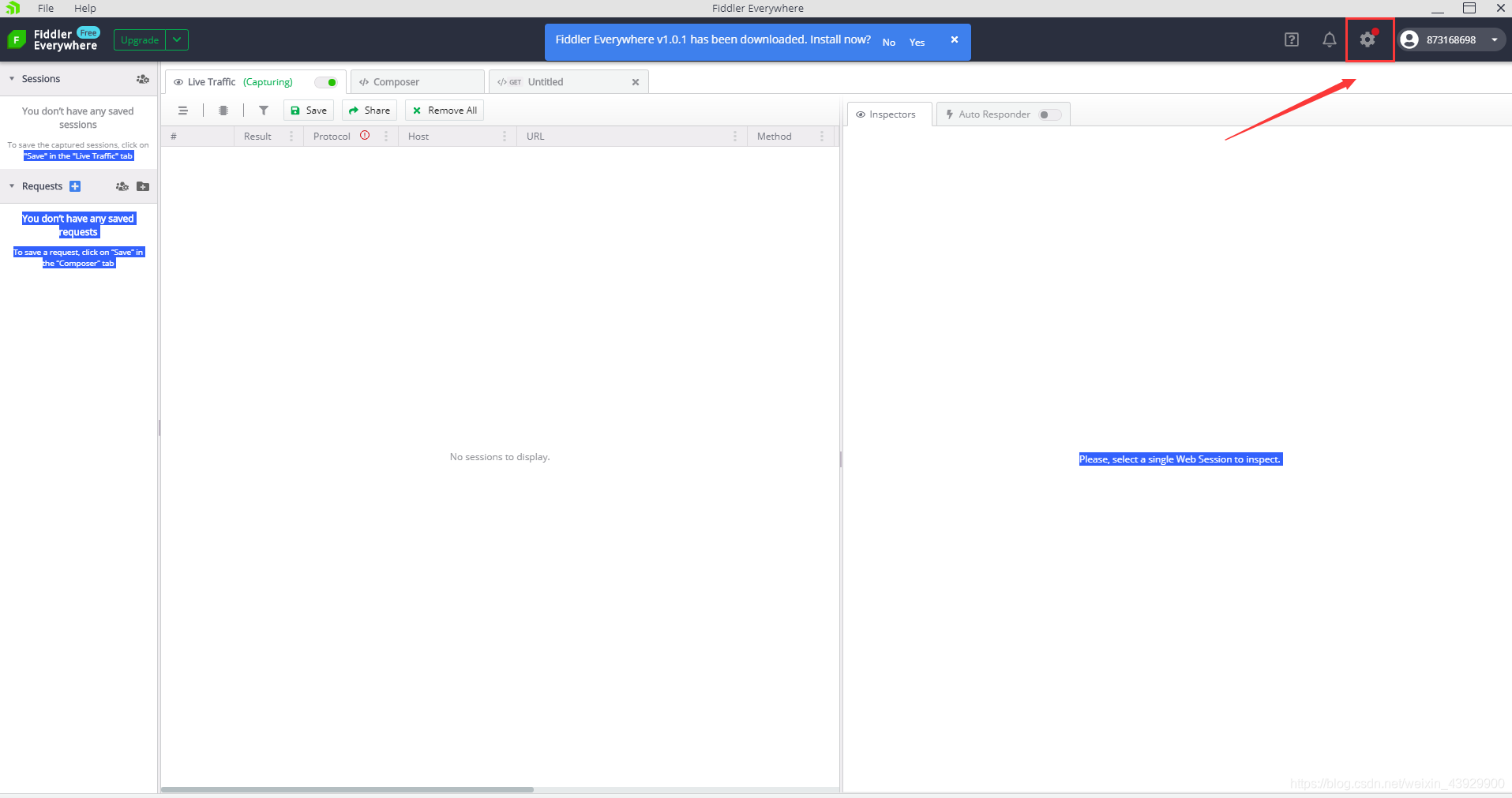Switch to the Composer tab
1512x798 pixels.
click(417, 82)
